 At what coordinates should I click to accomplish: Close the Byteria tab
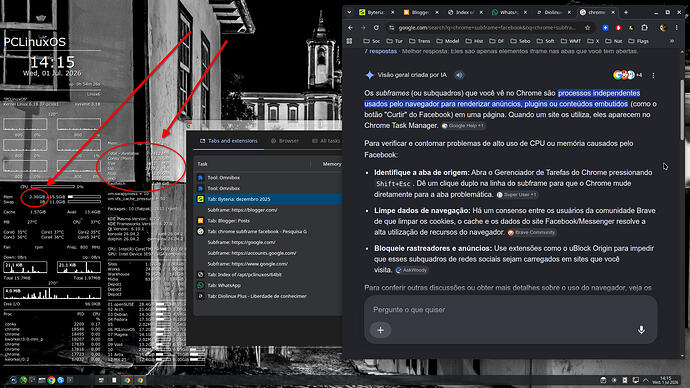coord(393,12)
